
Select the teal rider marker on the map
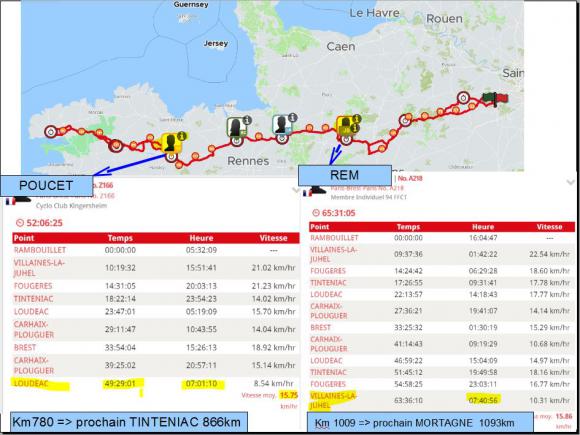pos(282,124)
